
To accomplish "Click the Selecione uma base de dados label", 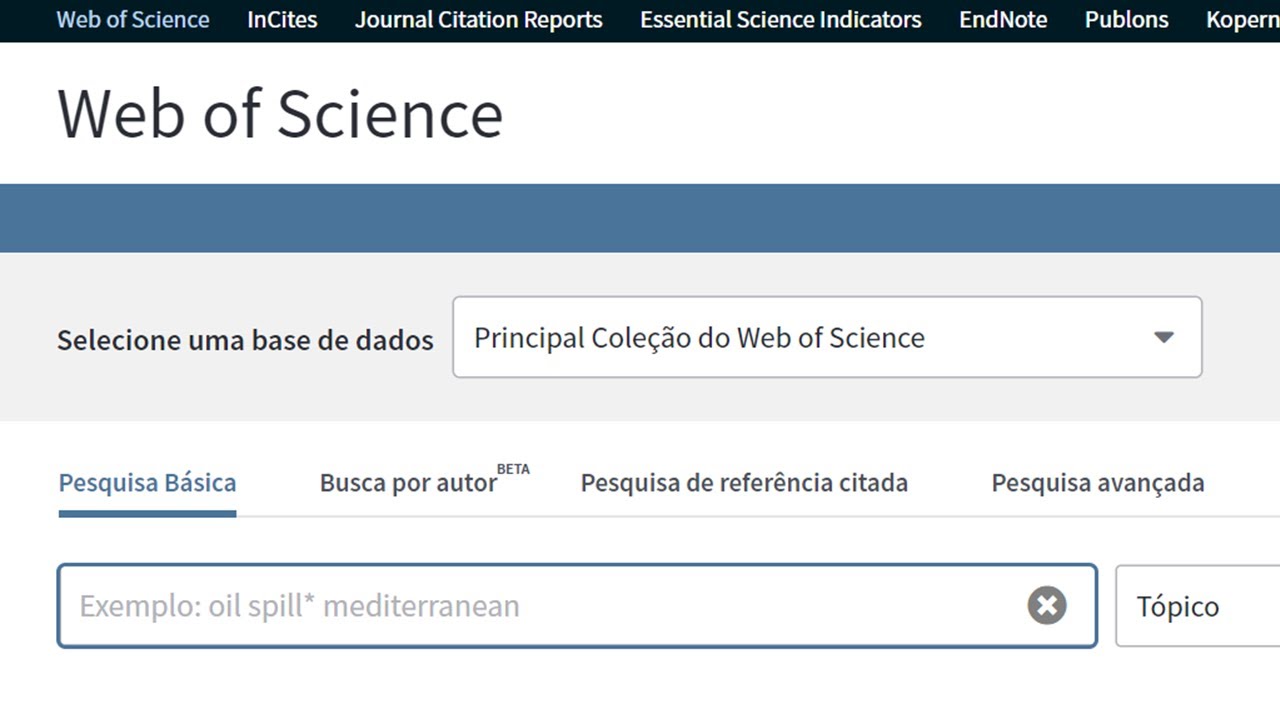I will (245, 340).
